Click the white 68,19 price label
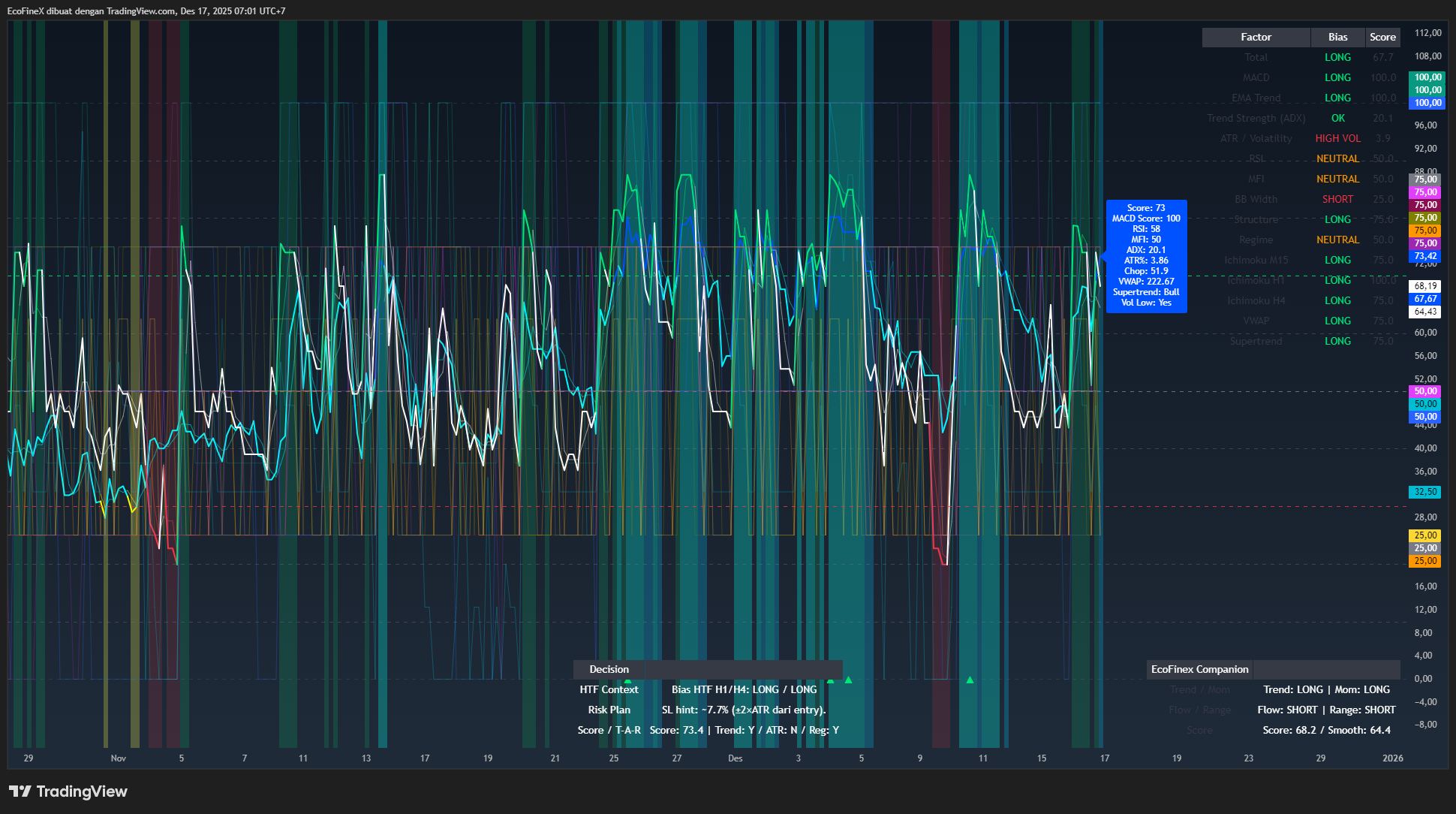 coord(1425,286)
